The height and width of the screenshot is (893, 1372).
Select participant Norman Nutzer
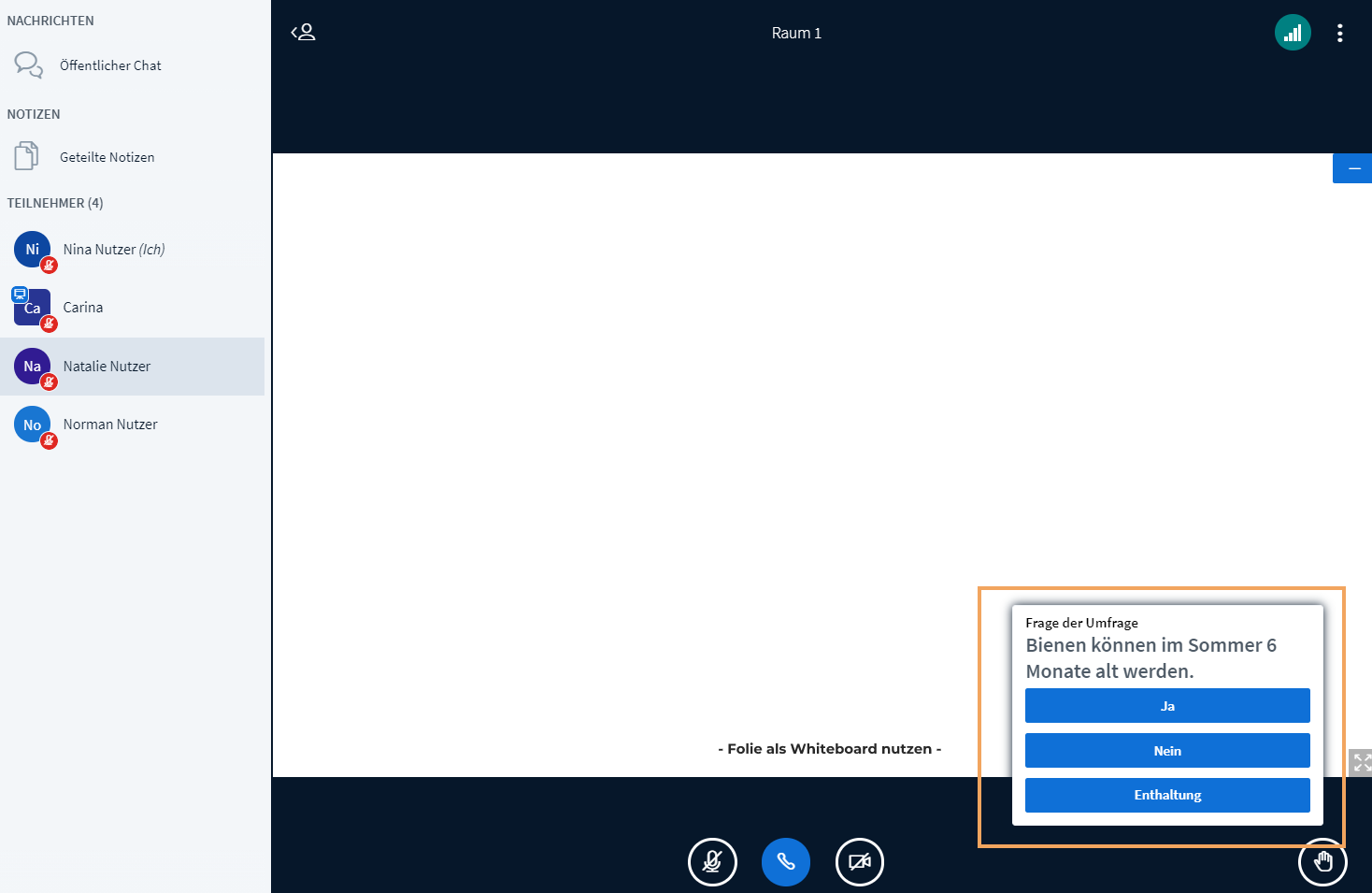[110, 425]
